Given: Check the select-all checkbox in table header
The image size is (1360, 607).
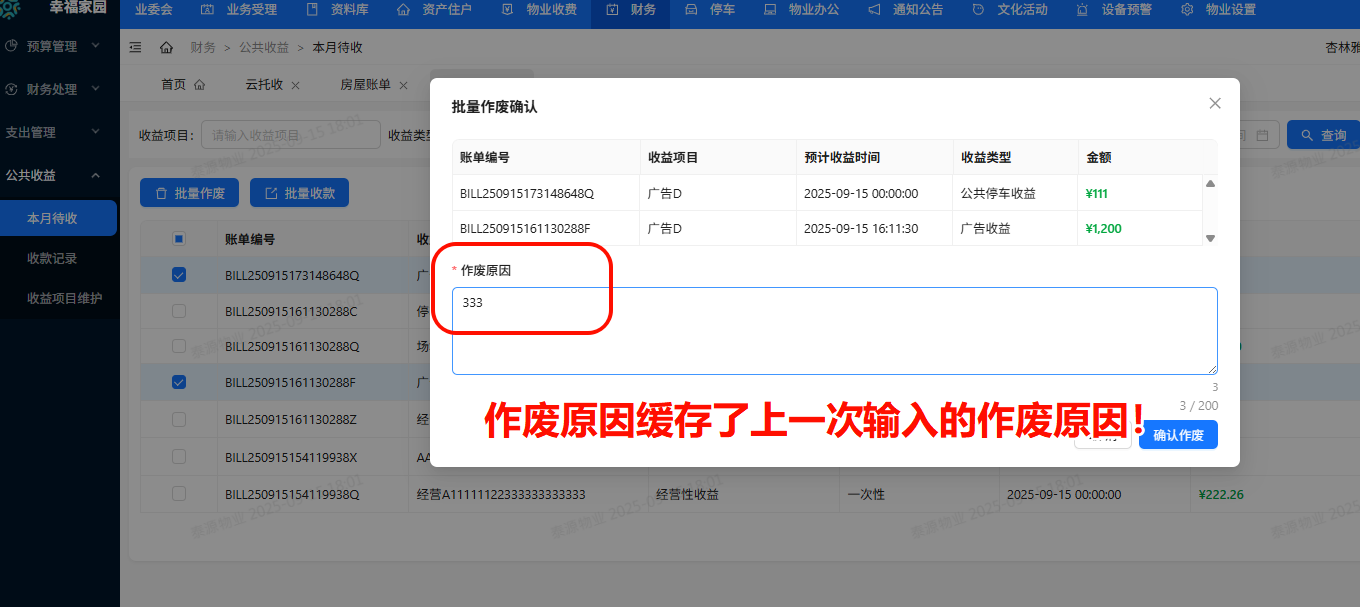Looking at the screenshot, I should coord(179,238).
